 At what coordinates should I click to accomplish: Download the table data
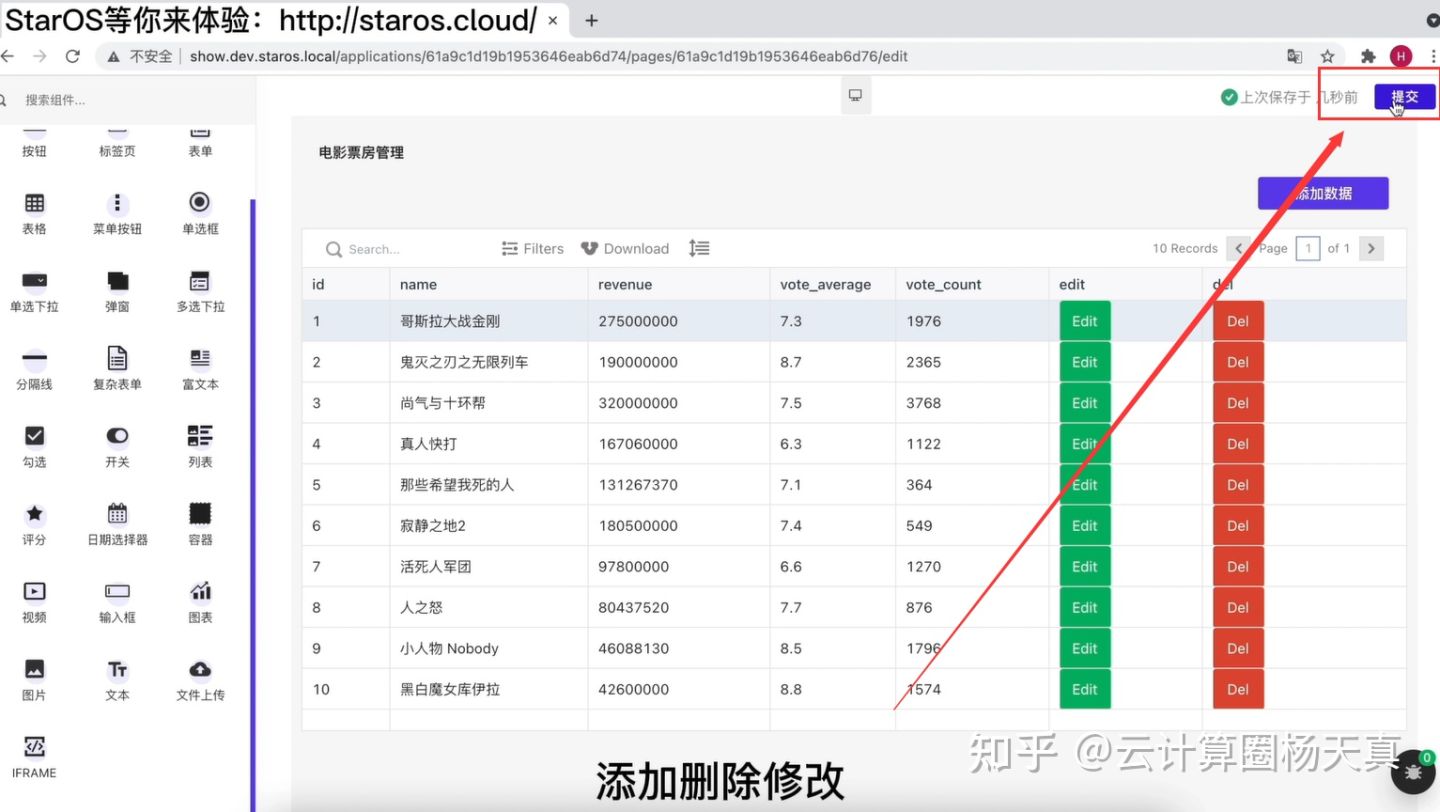[625, 249]
